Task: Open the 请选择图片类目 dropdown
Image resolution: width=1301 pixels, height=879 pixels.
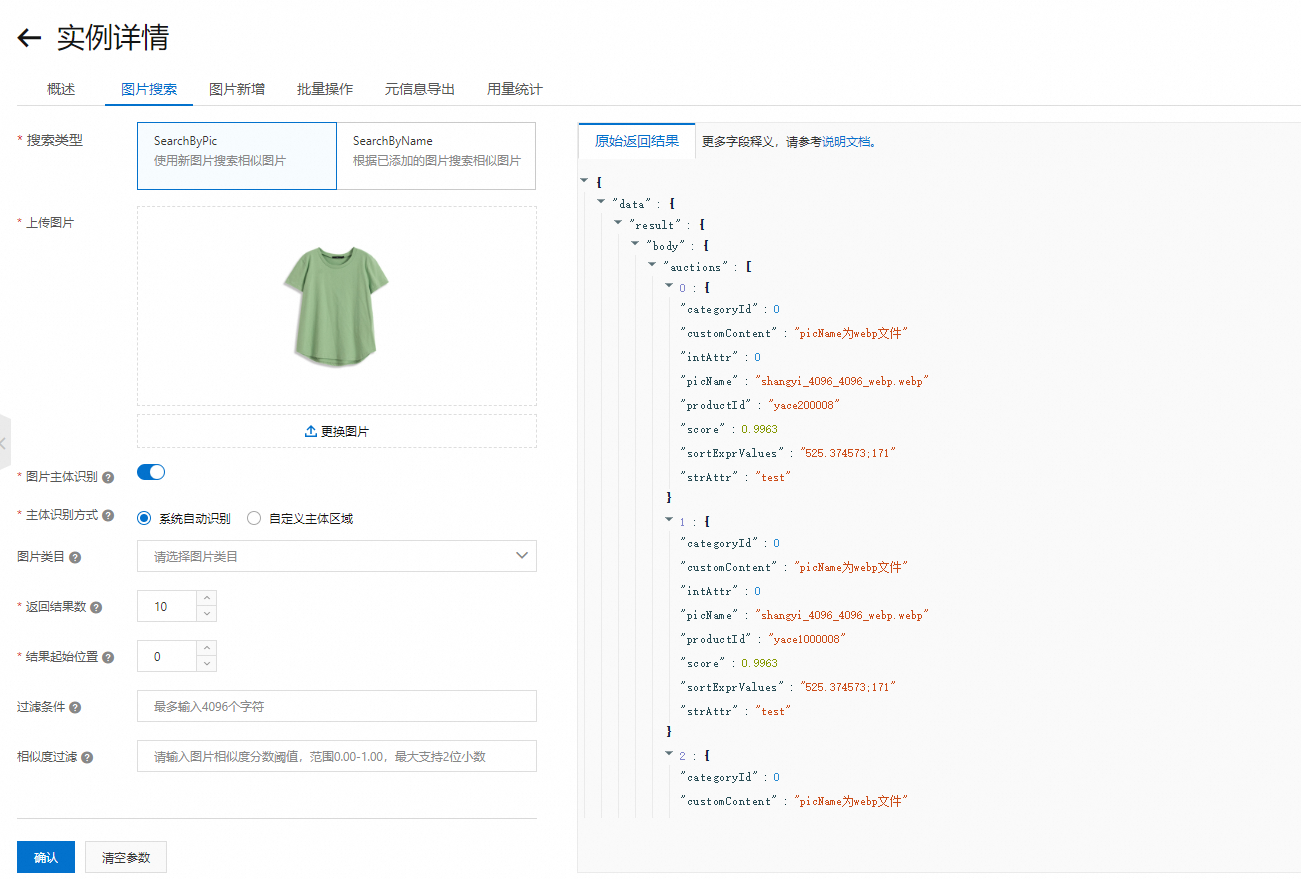Action: [336, 556]
